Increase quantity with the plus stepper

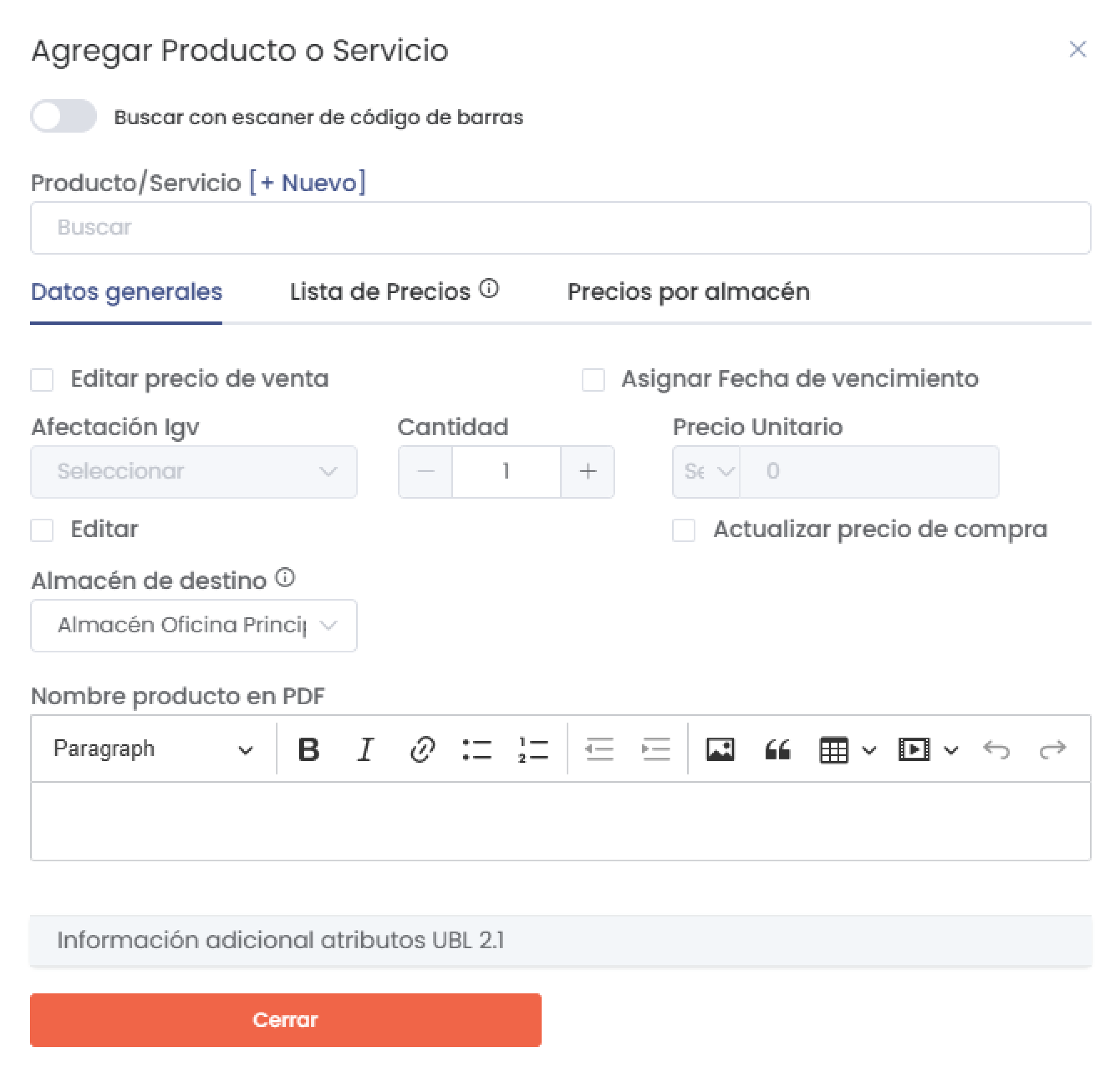coord(587,471)
